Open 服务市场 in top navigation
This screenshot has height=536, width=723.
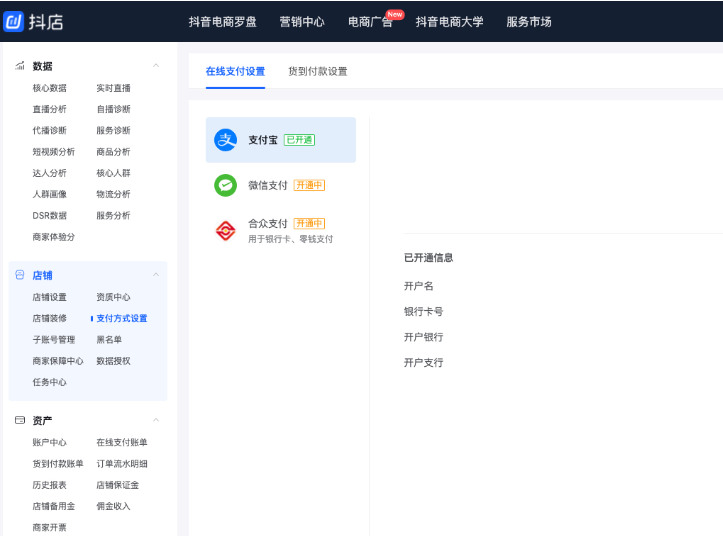tap(528, 22)
